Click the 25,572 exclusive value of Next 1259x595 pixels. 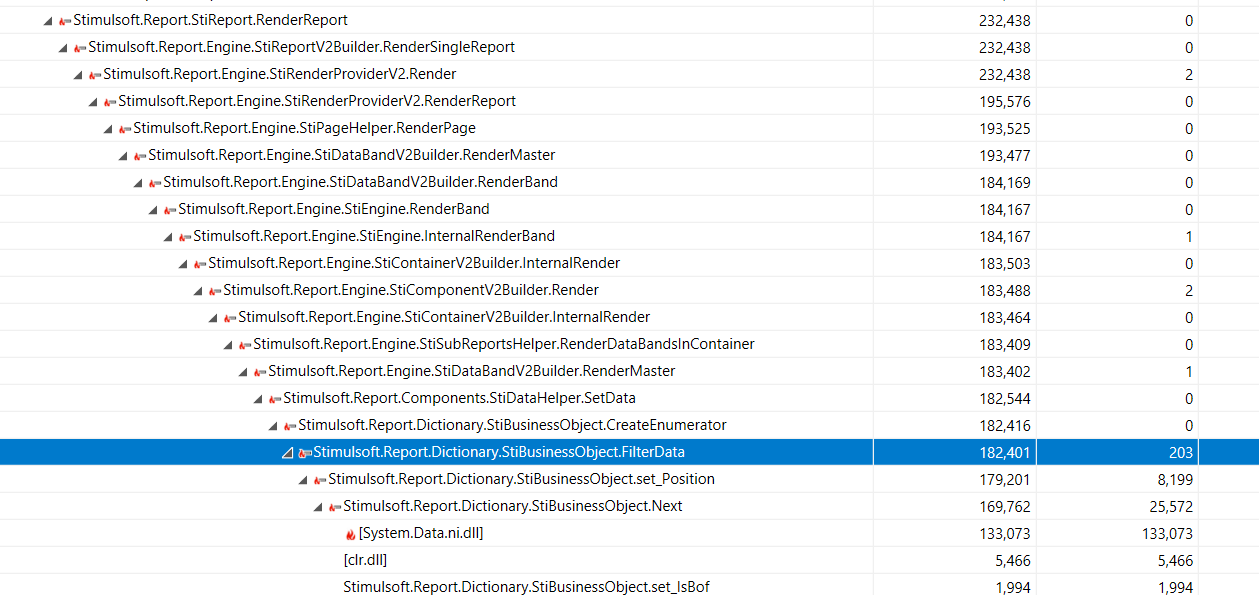pos(1171,507)
